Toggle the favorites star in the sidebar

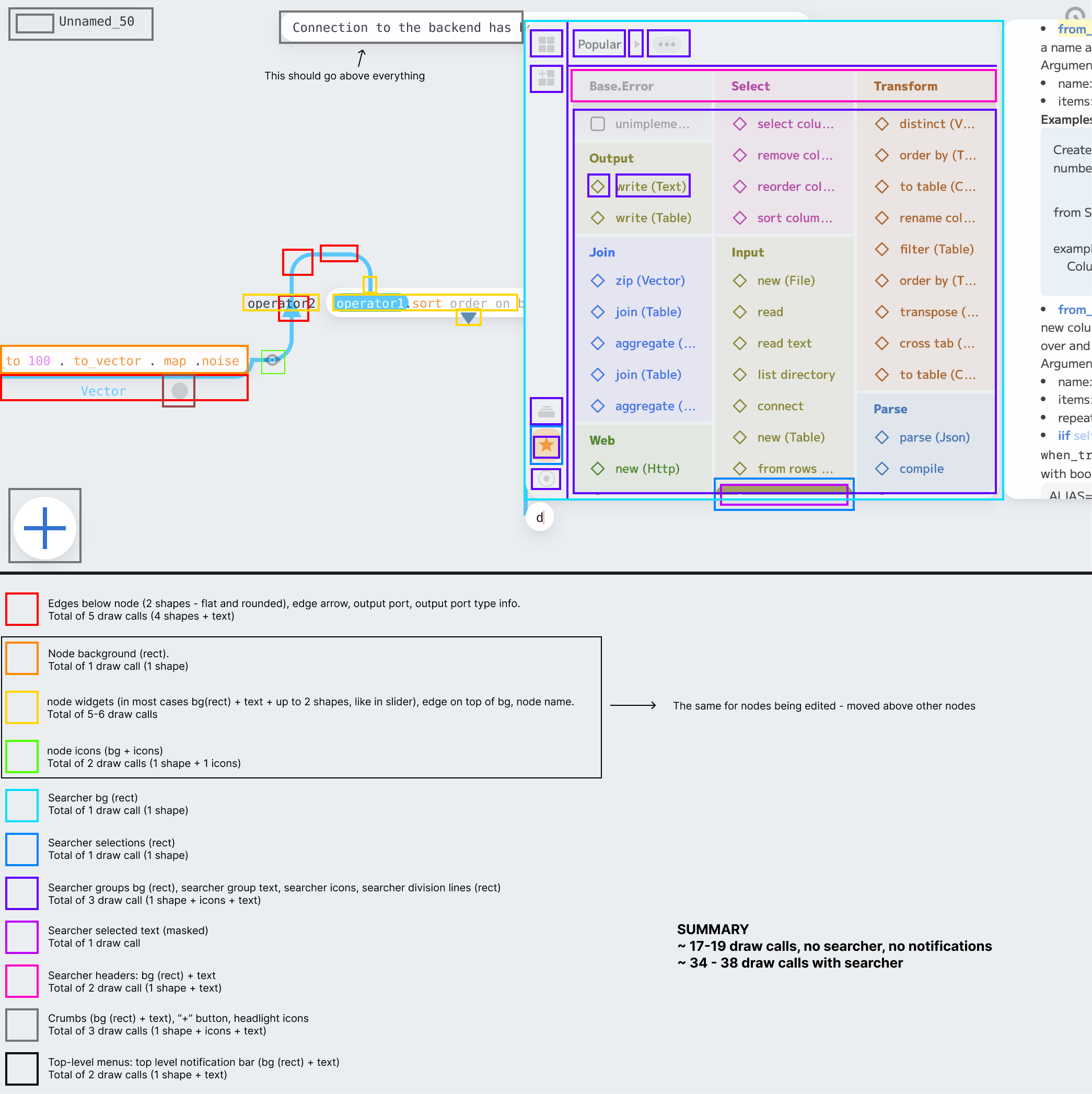tap(545, 445)
